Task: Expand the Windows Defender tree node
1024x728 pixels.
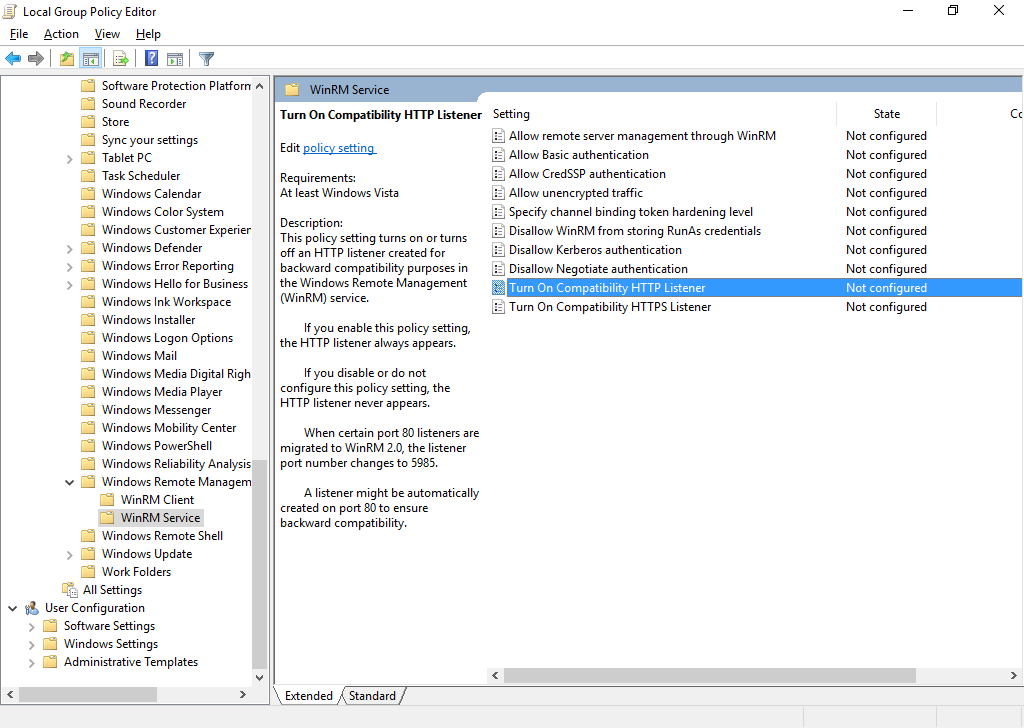Action: (69, 249)
